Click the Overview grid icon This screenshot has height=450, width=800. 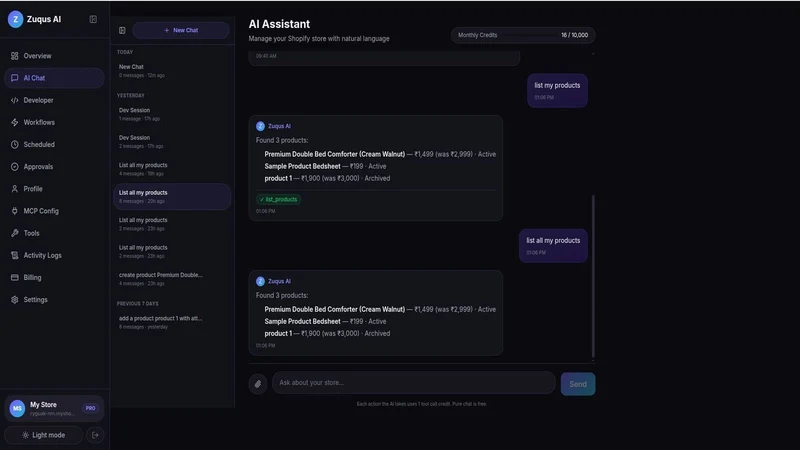(14, 56)
